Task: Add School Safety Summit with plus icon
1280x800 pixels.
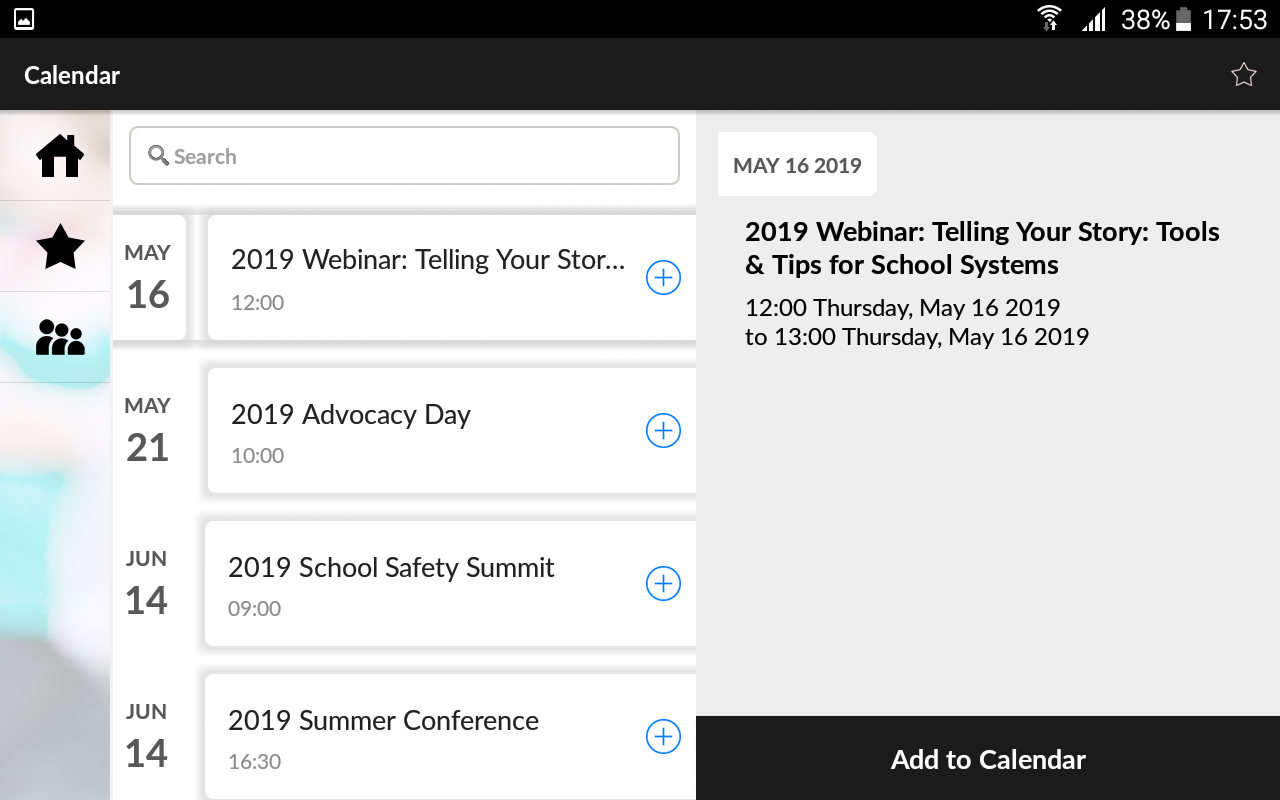Action: 663,584
